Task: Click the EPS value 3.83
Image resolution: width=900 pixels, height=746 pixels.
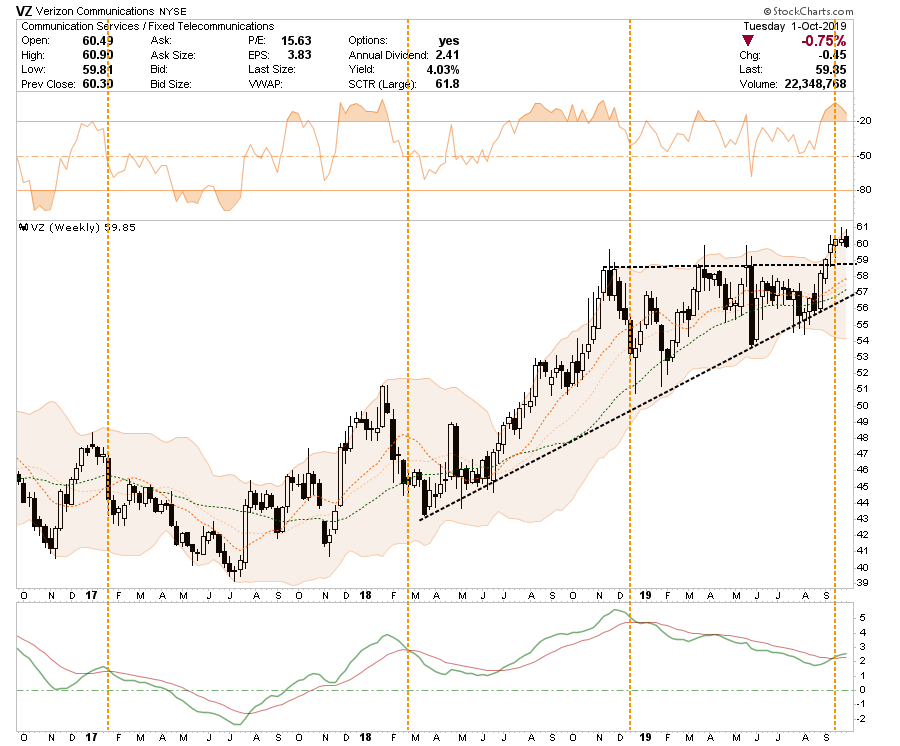Action: 300,55
